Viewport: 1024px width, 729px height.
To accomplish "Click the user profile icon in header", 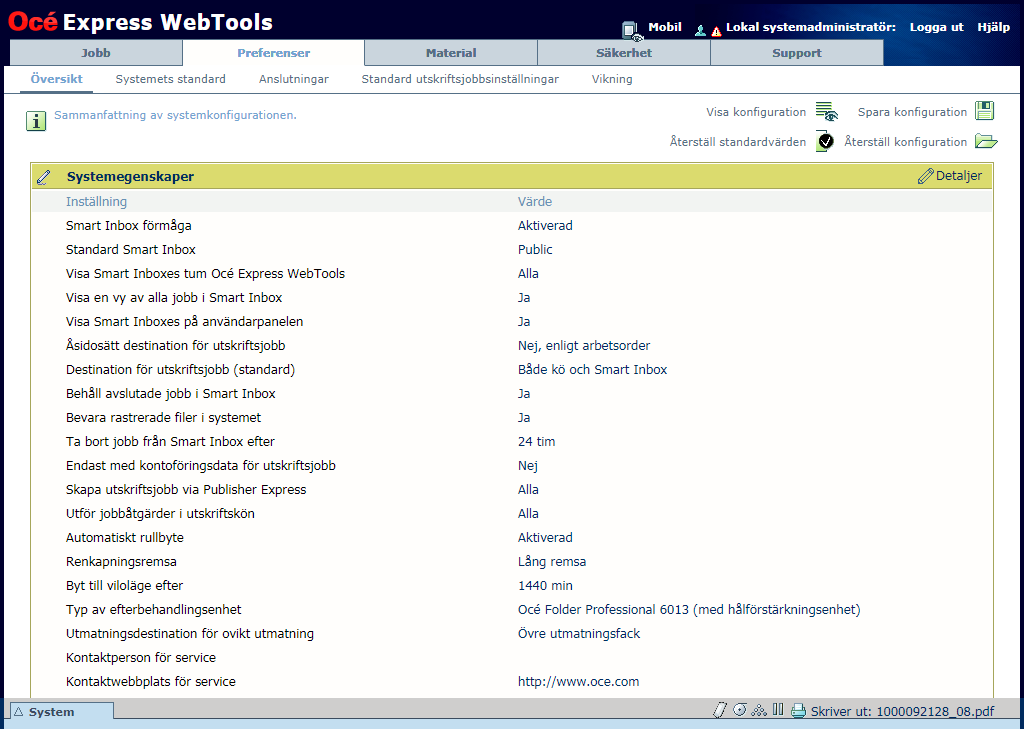I will point(700,30).
